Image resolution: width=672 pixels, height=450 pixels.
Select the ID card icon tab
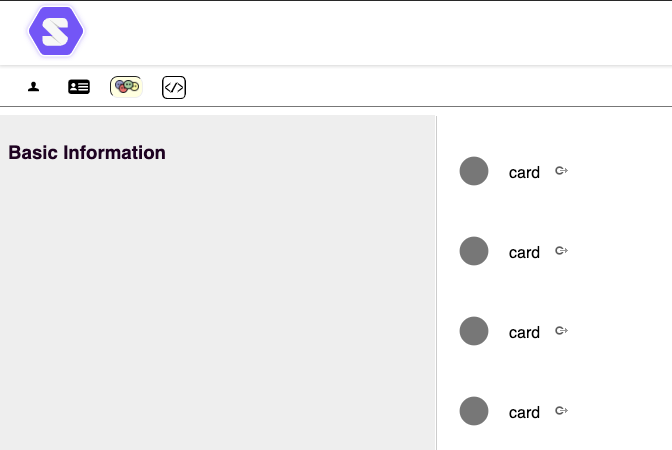(79, 87)
